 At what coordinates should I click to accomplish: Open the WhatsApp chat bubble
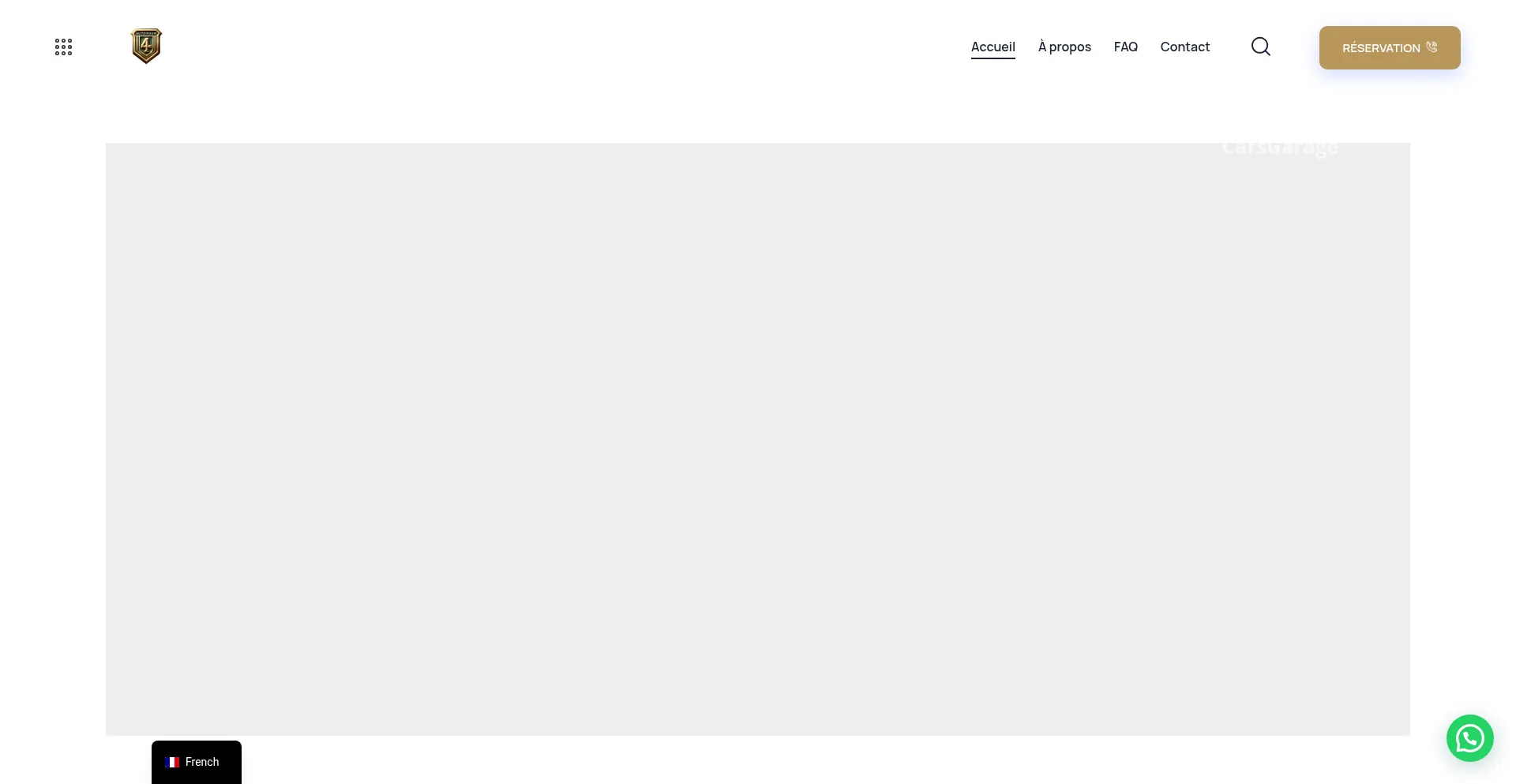point(1469,738)
